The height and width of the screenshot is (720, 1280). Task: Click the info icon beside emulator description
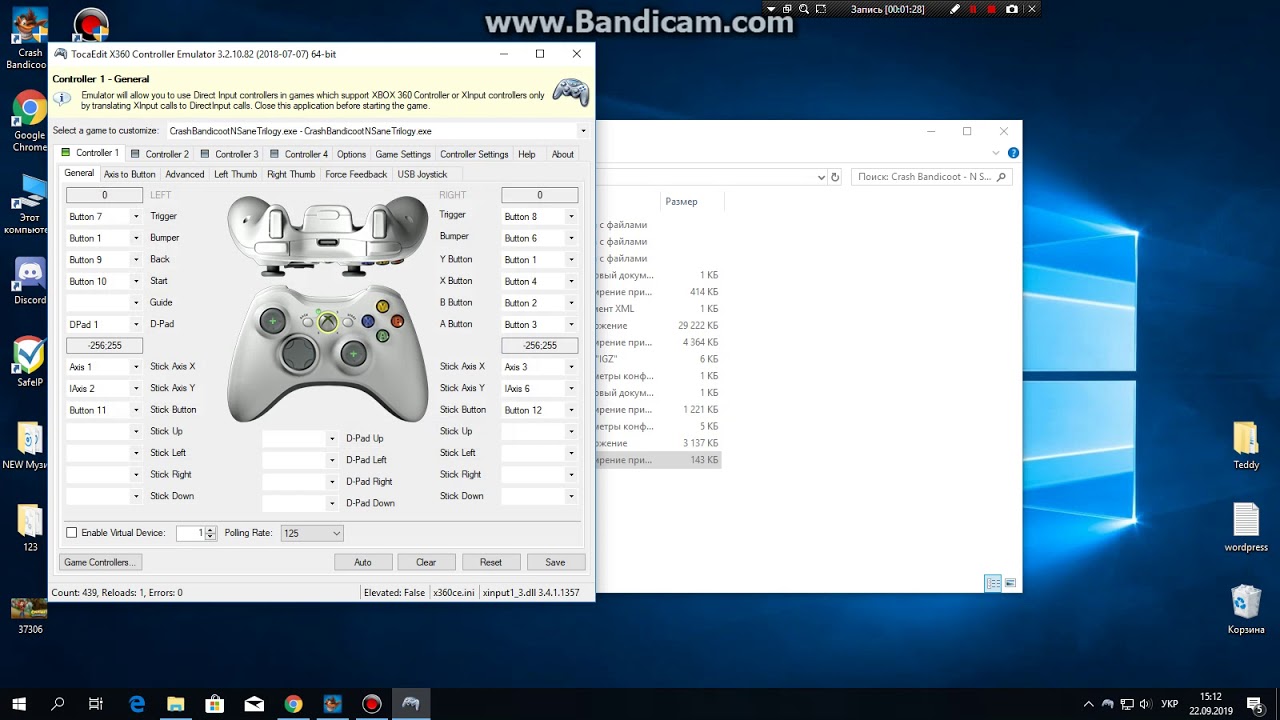[x=62, y=99]
